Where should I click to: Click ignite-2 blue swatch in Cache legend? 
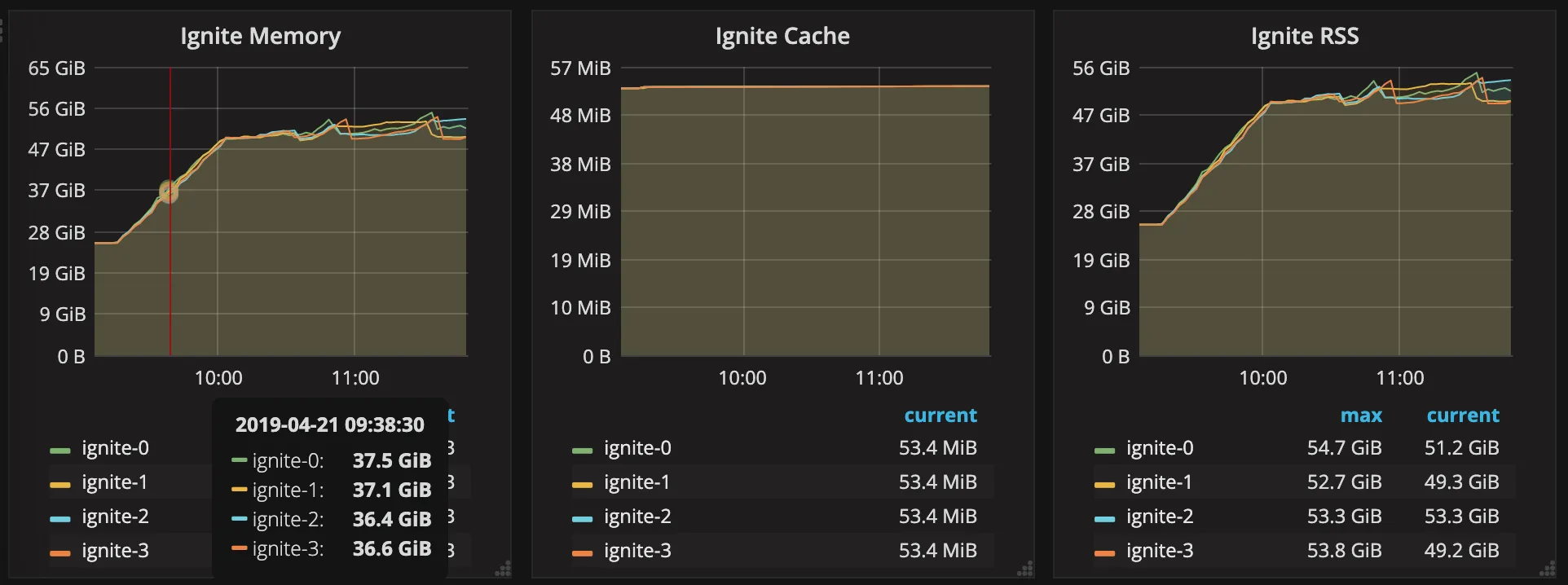(x=582, y=518)
